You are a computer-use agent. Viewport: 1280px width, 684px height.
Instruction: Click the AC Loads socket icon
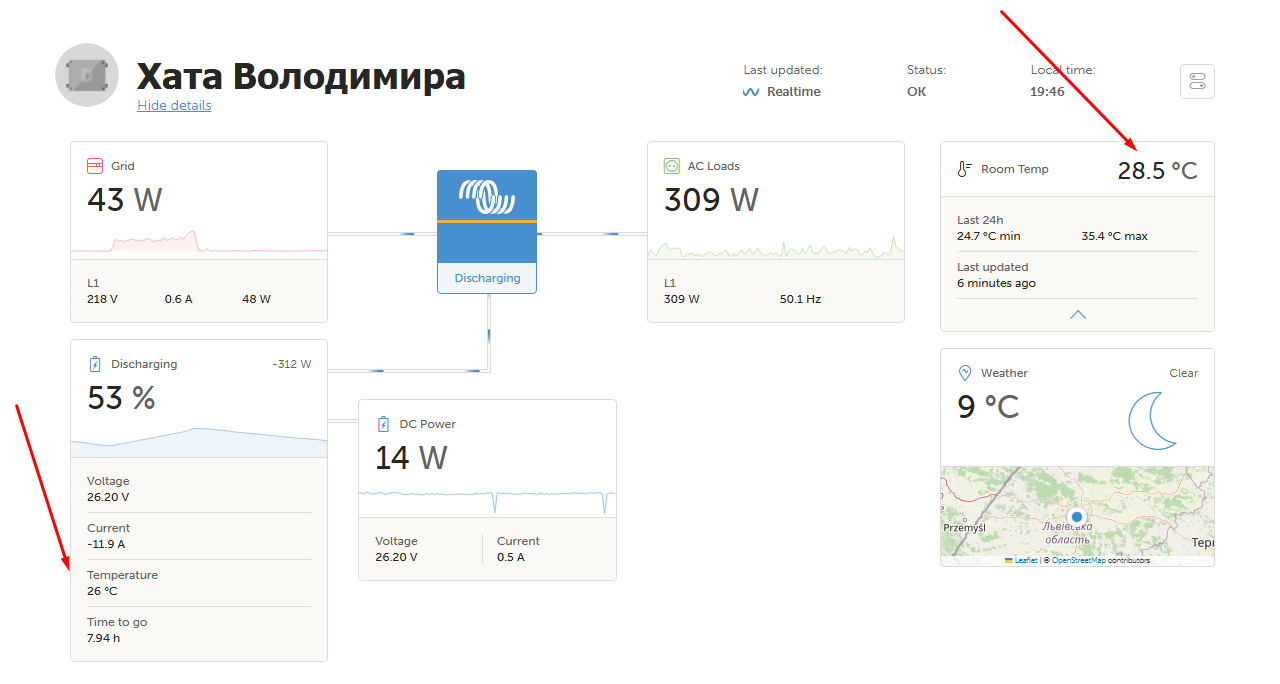click(672, 166)
